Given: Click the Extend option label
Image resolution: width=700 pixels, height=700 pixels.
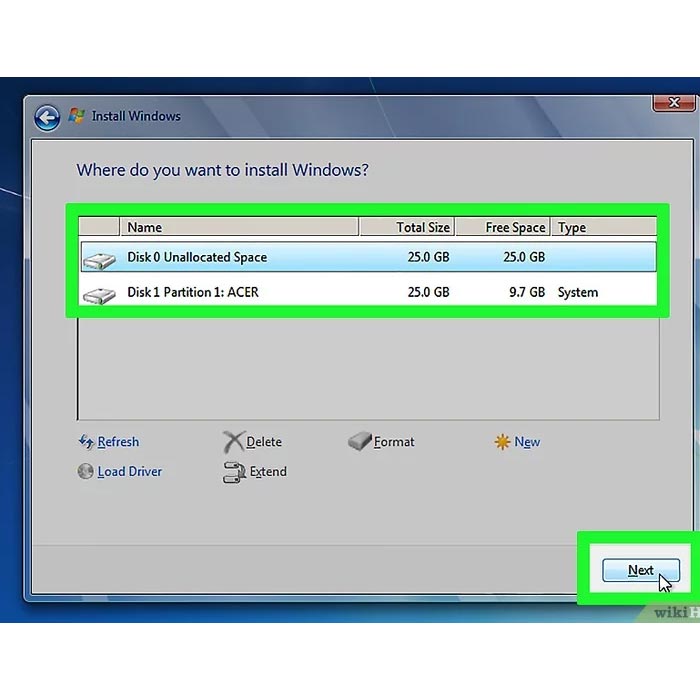Looking at the screenshot, I should pyautogui.click(x=268, y=471).
